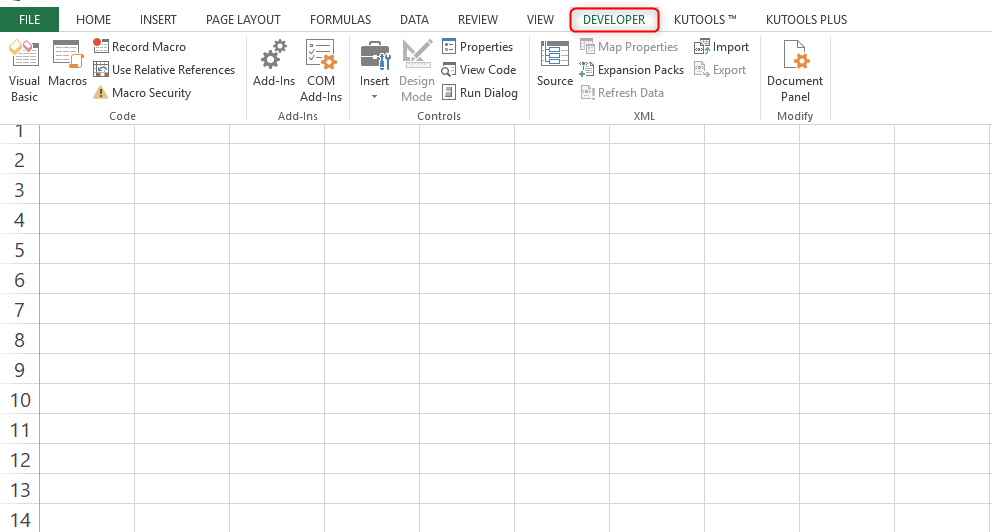Image resolution: width=992 pixels, height=532 pixels.
Task: Select row 5 header
Action: pyautogui.click(x=20, y=249)
